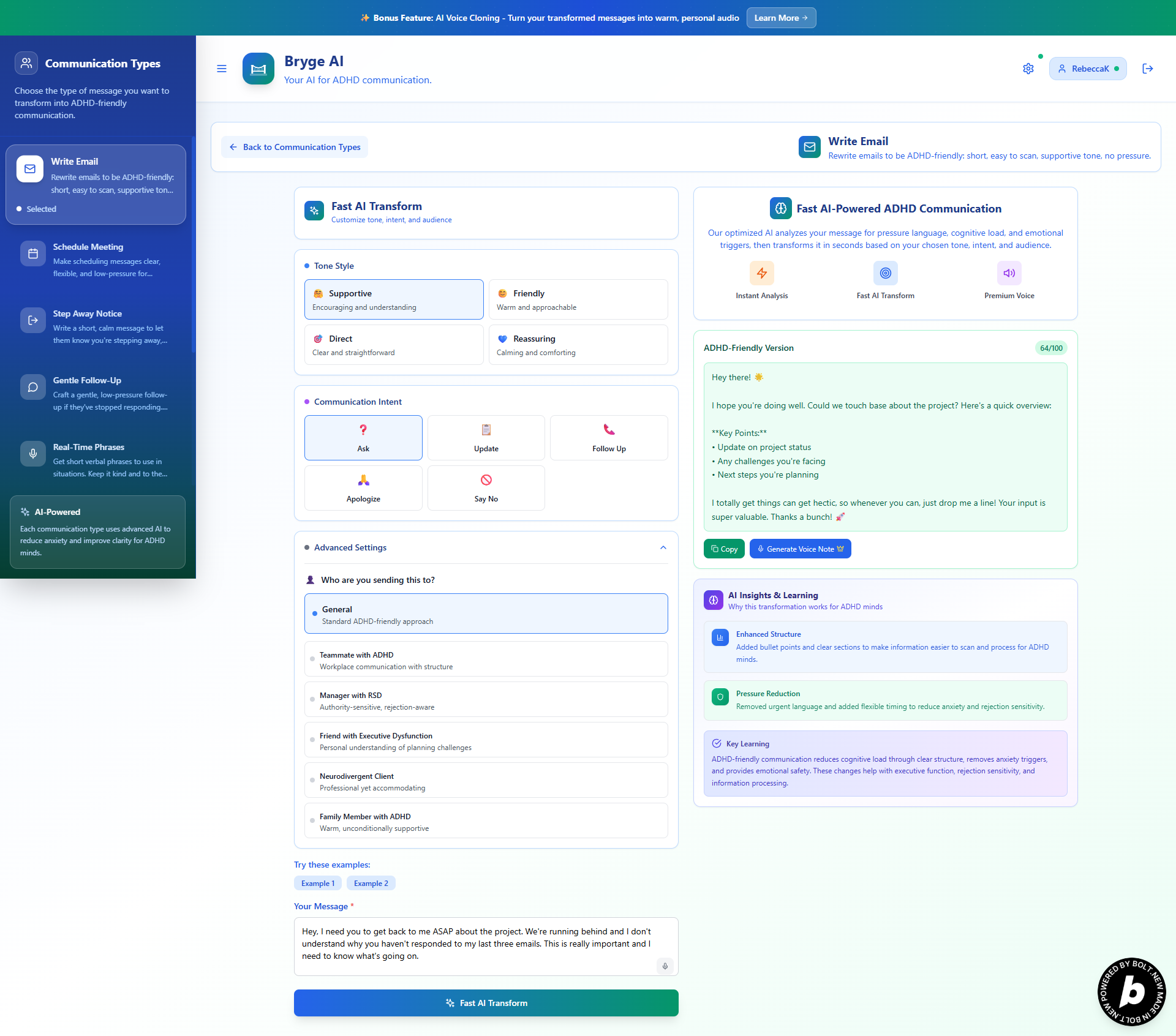1176x1036 pixels.
Task: Click the Premium Voice speaker icon
Action: point(1009,273)
